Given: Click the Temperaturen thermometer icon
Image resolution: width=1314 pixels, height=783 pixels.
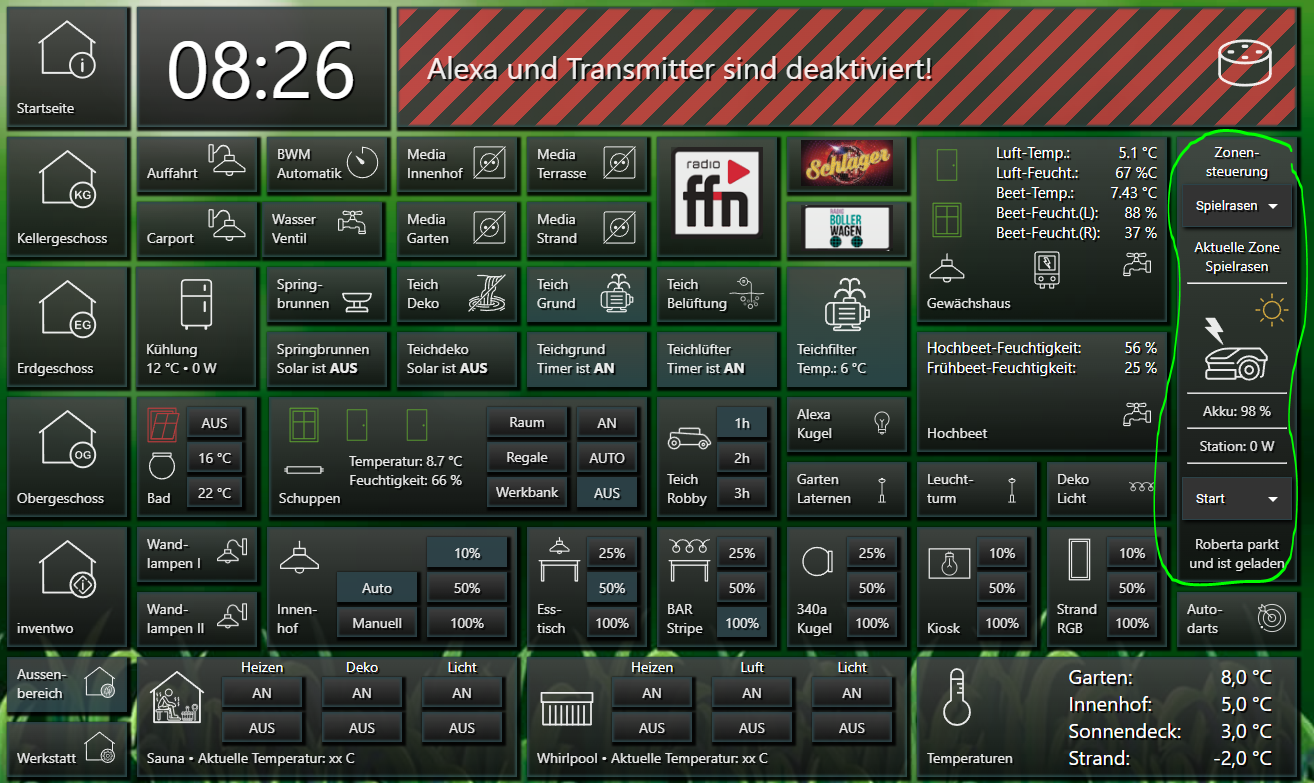Looking at the screenshot, I should coord(956,699).
